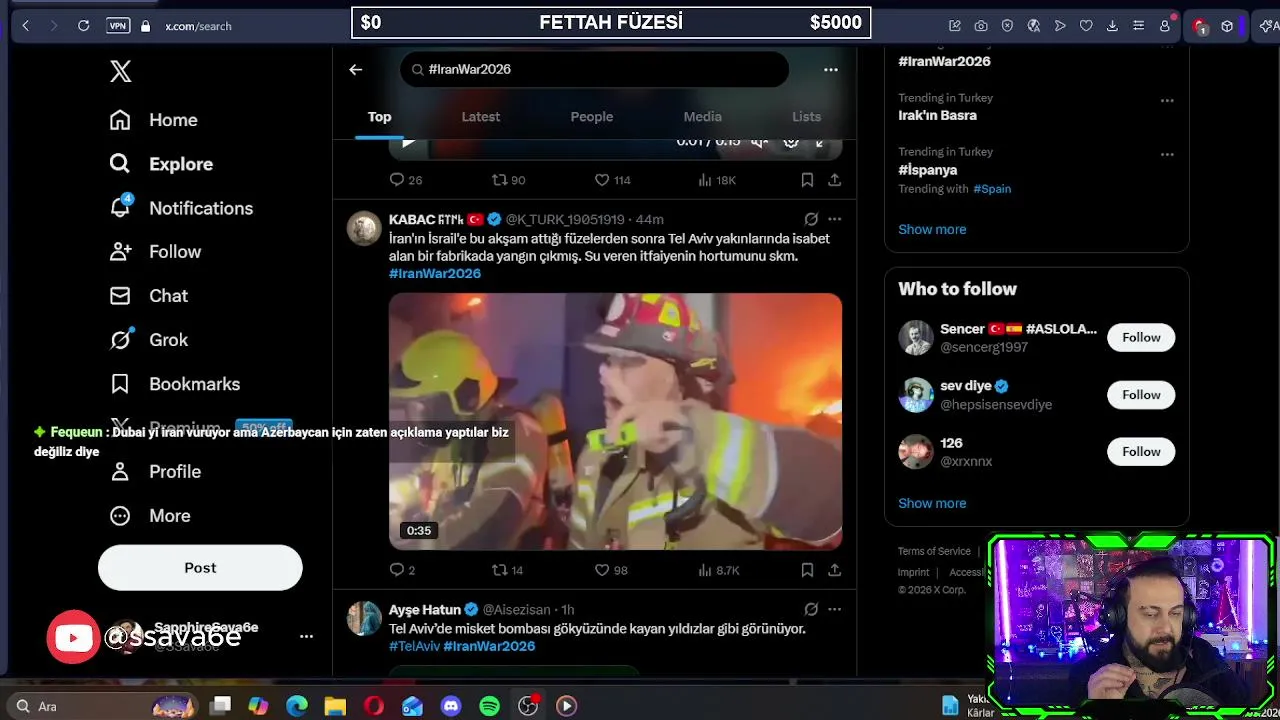
Task: Open Grok explain icon on KABAC post
Action: click(x=811, y=219)
